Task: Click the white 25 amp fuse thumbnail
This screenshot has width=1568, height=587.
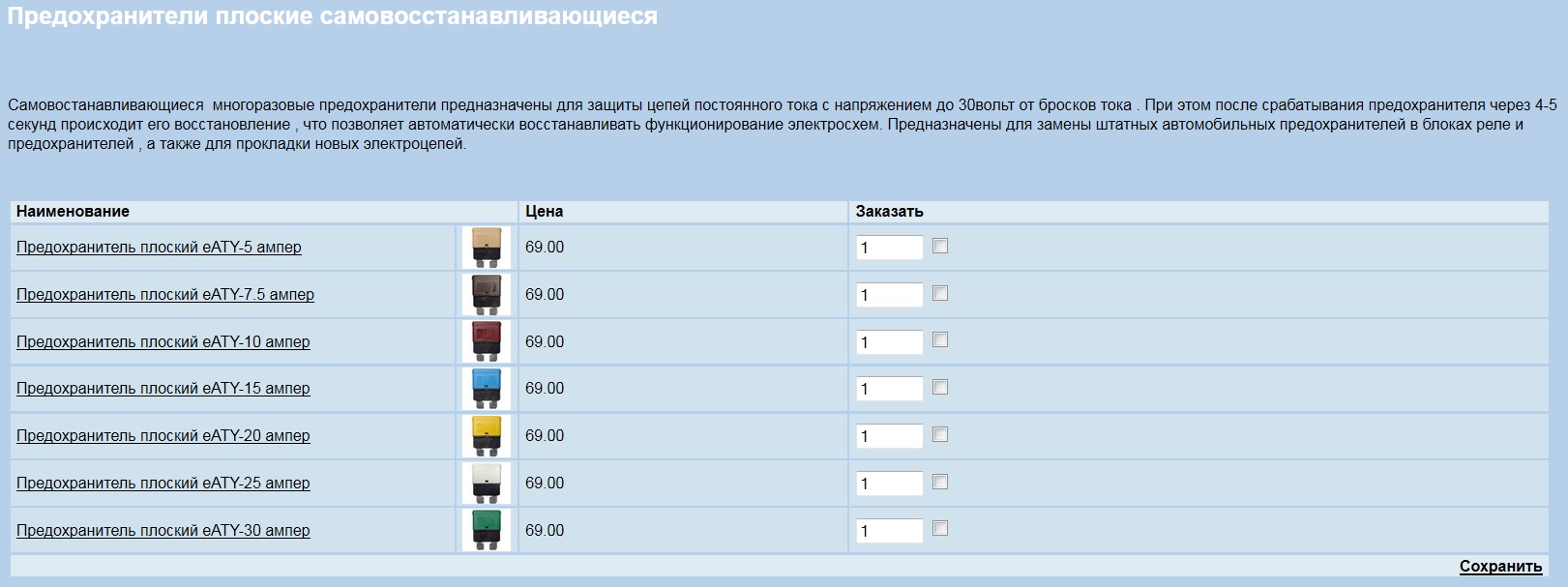Action: click(x=487, y=484)
